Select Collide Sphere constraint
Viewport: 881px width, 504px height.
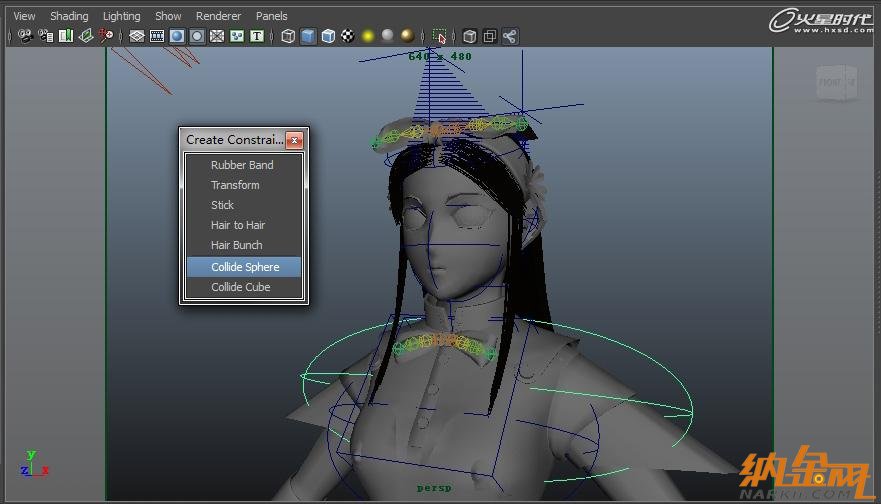(244, 267)
